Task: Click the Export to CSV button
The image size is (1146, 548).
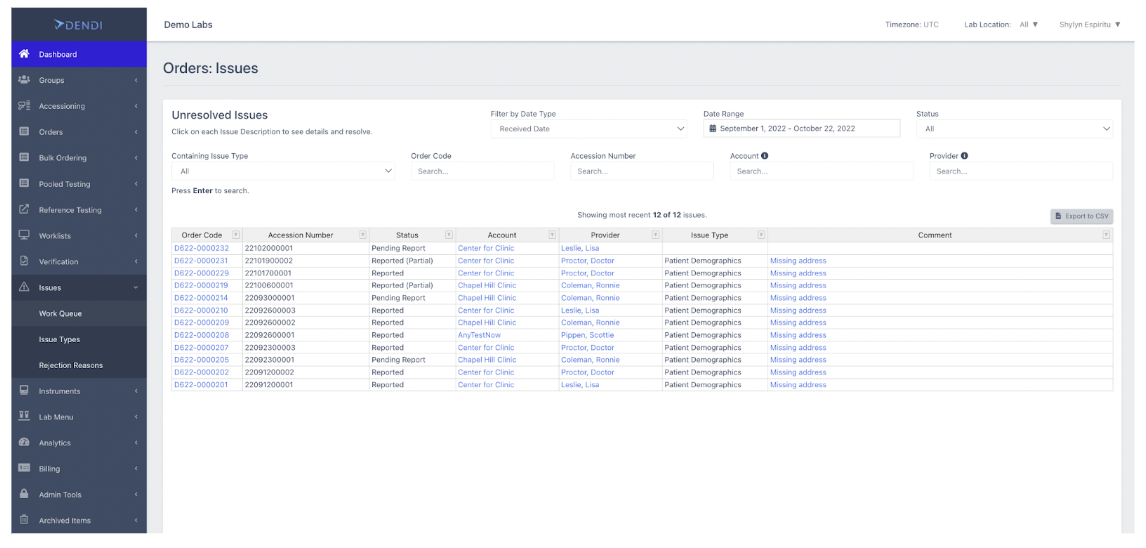Action: [1082, 216]
